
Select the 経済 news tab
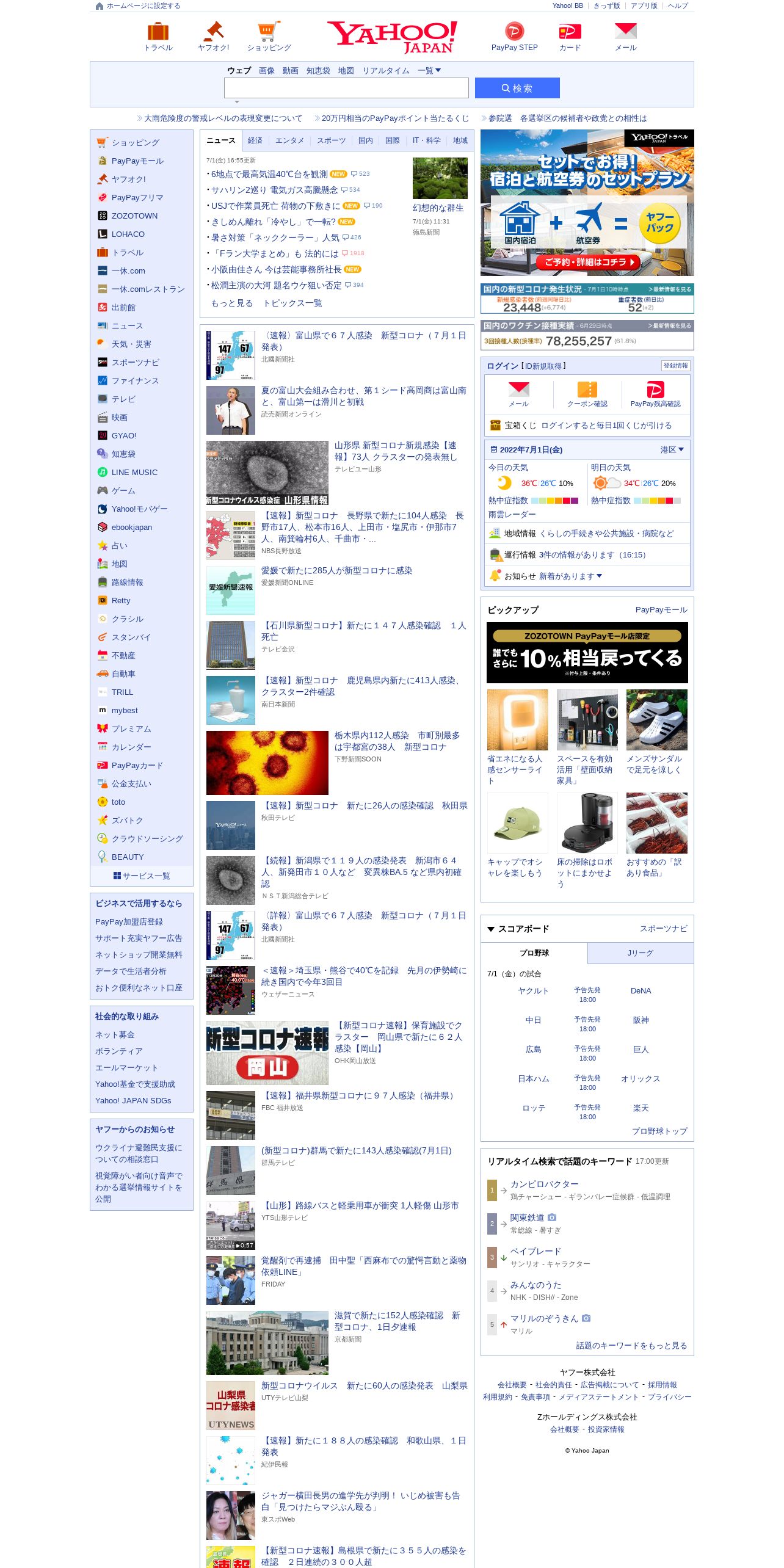point(255,140)
